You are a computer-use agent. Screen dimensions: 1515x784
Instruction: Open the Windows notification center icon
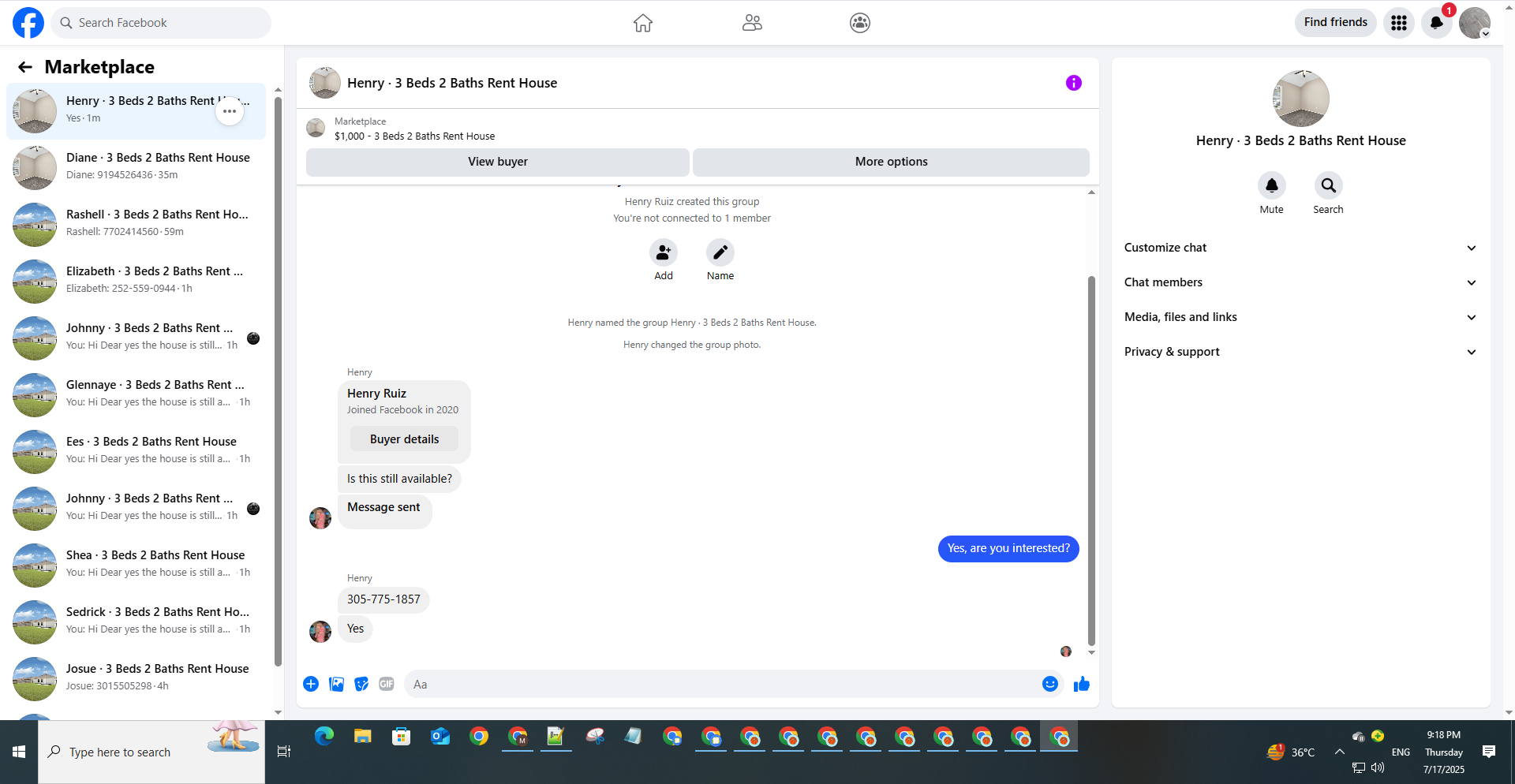pos(1489,752)
